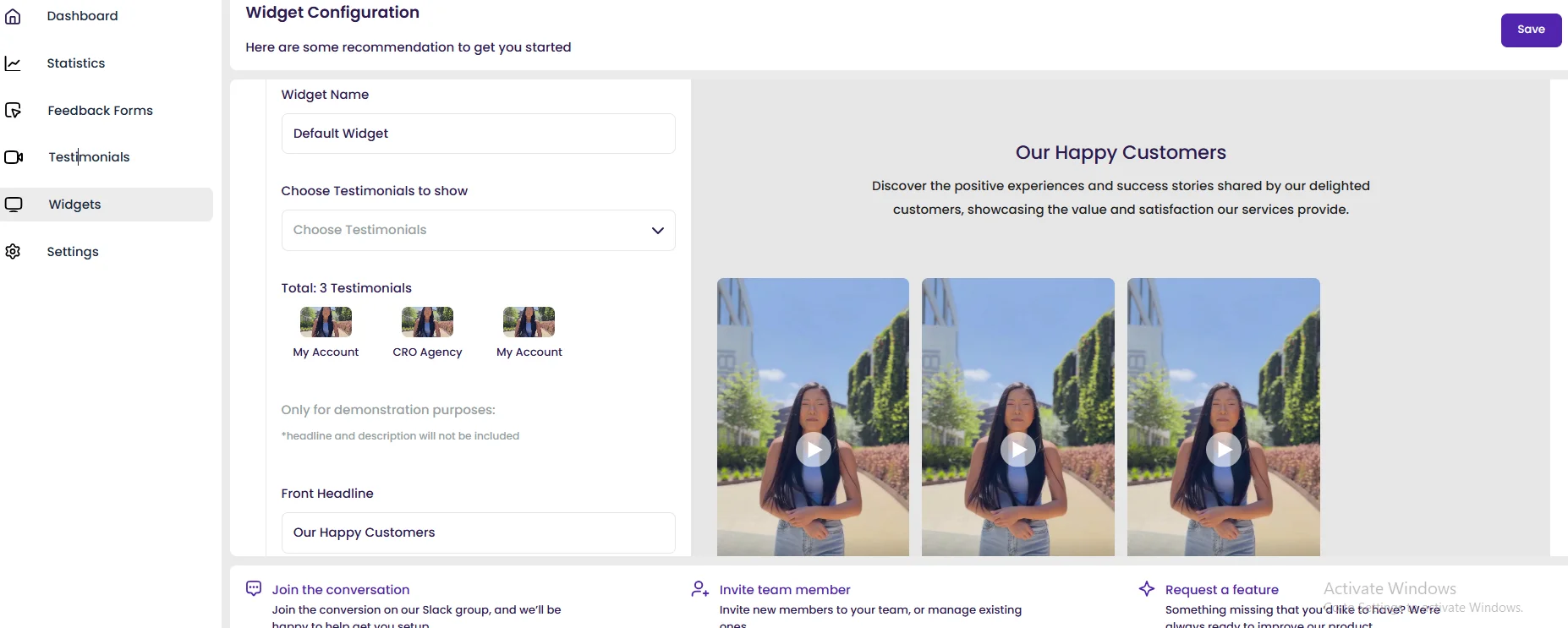Open Settings via the gear icon
Viewport: 1568px width, 628px height.
(13, 252)
